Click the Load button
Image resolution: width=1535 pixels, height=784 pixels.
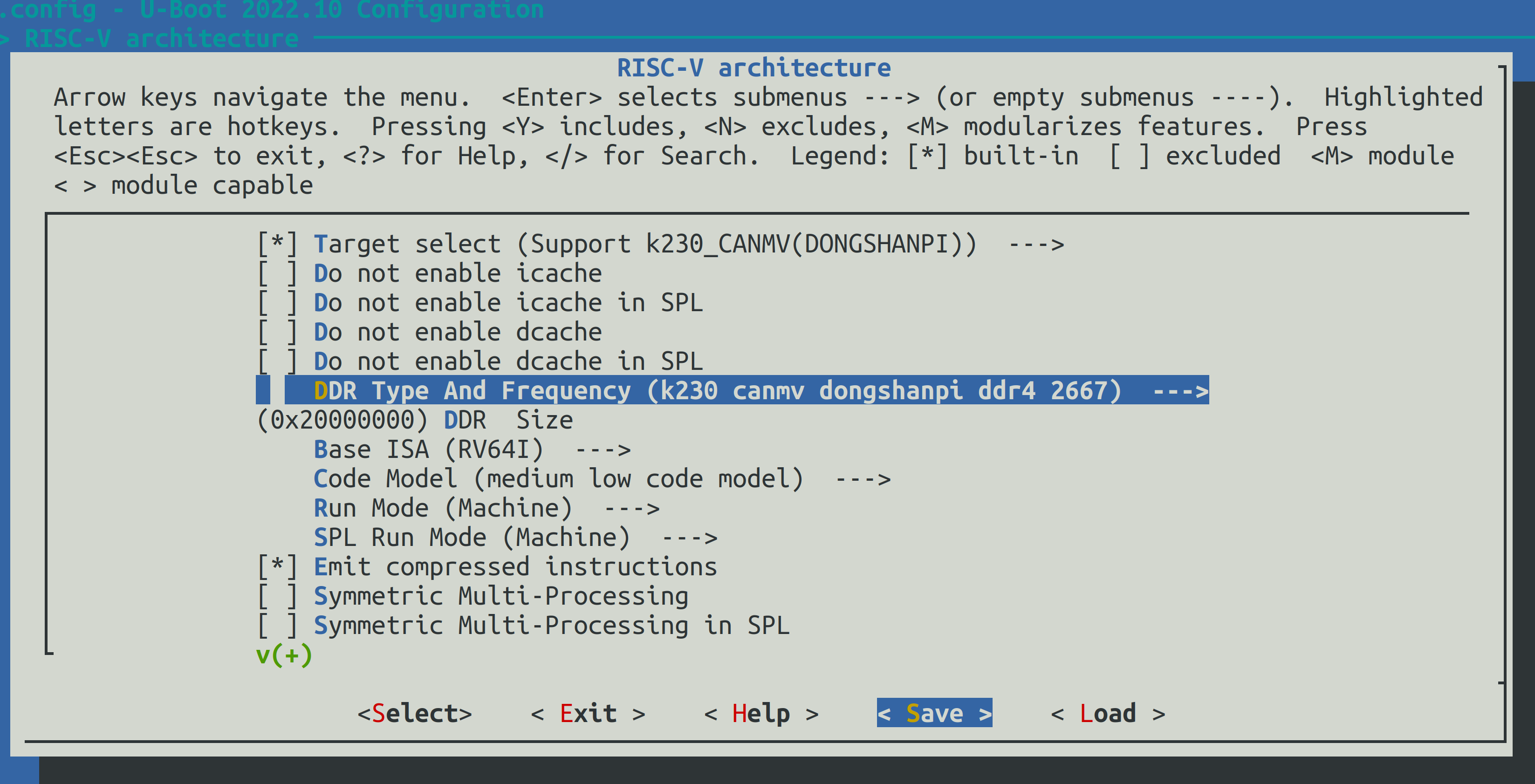[x=1108, y=713]
